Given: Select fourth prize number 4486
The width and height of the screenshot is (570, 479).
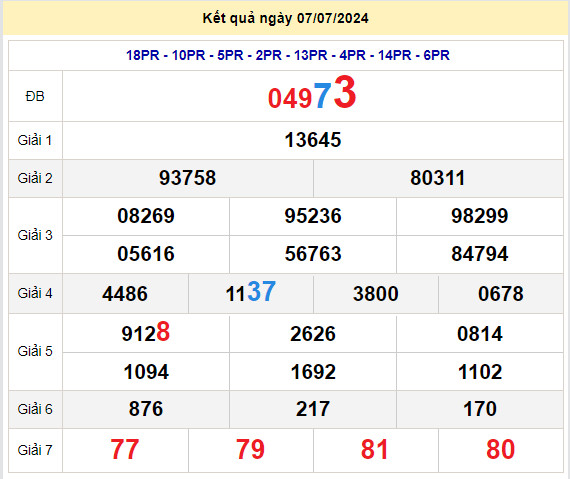Looking at the screenshot, I should pyautogui.click(x=125, y=294).
